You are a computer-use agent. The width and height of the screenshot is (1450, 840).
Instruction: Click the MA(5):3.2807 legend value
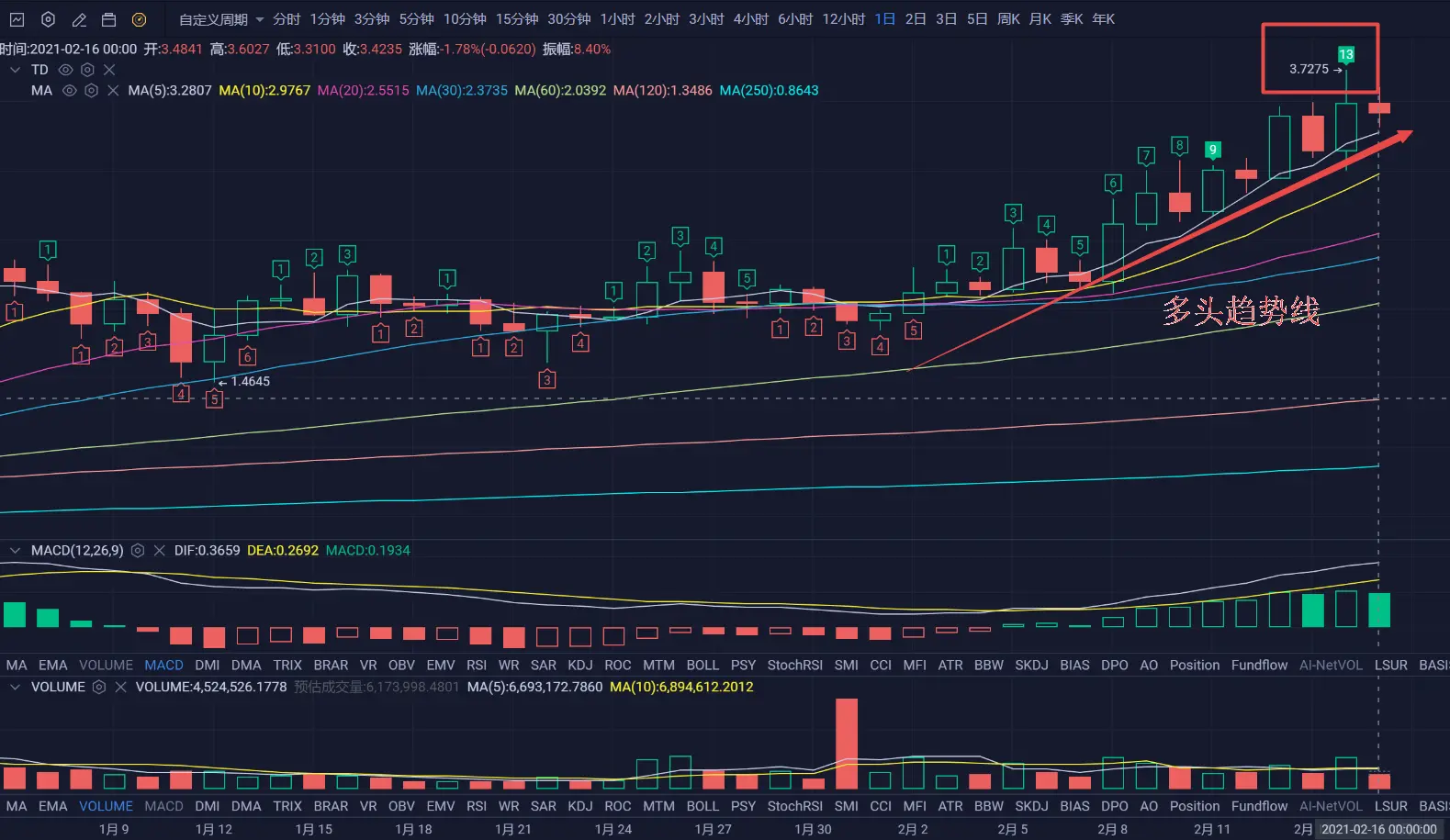(170, 90)
